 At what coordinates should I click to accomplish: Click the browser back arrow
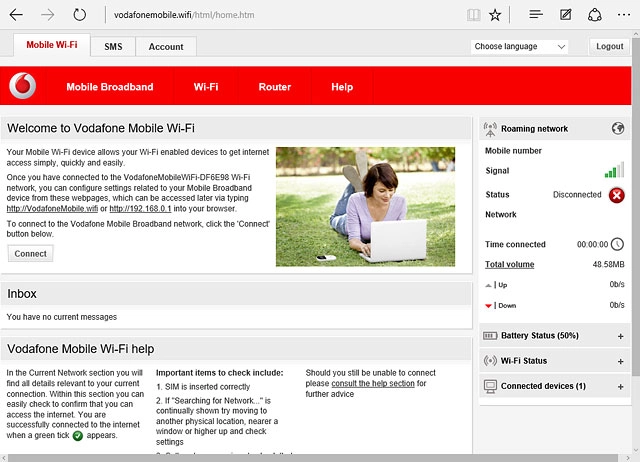point(18,15)
